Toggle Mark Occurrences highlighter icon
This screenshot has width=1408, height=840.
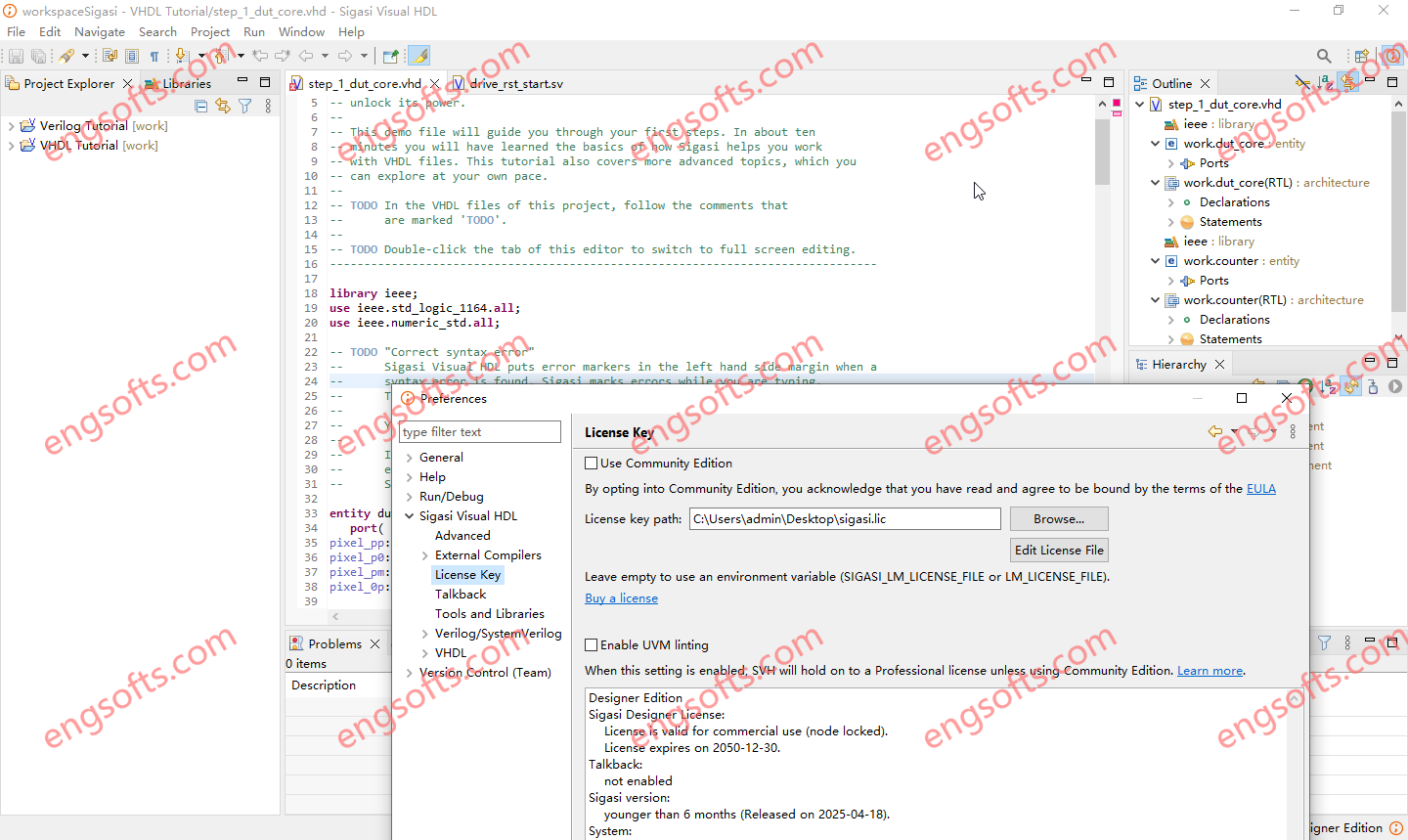418,56
